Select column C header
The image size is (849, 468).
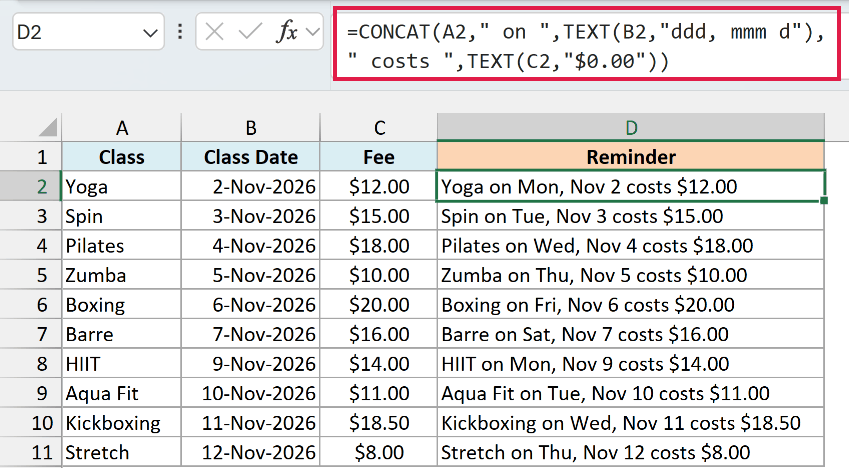(x=378, y=128)
